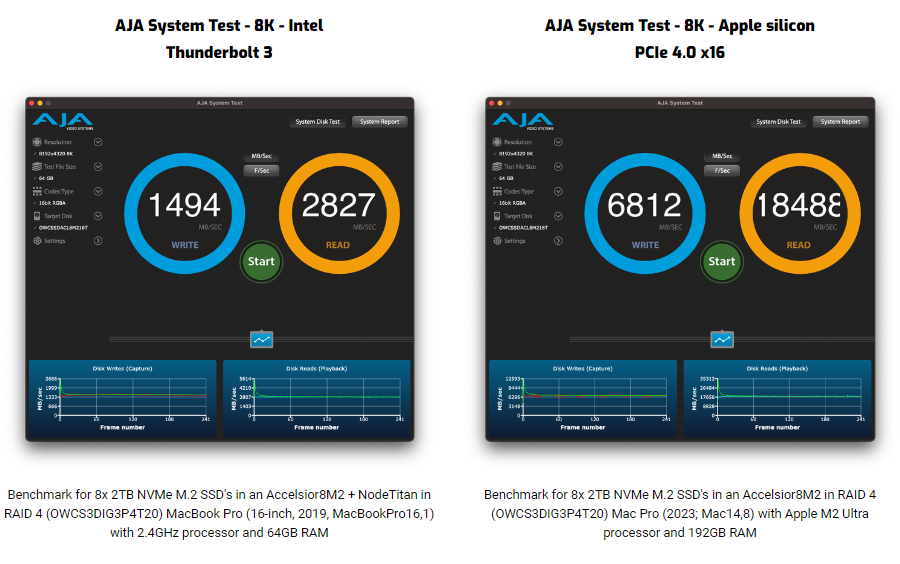The image size is (900, 564).
Task: Click 16bit RGBA codec value in Intel window
Action: (52, 203)
